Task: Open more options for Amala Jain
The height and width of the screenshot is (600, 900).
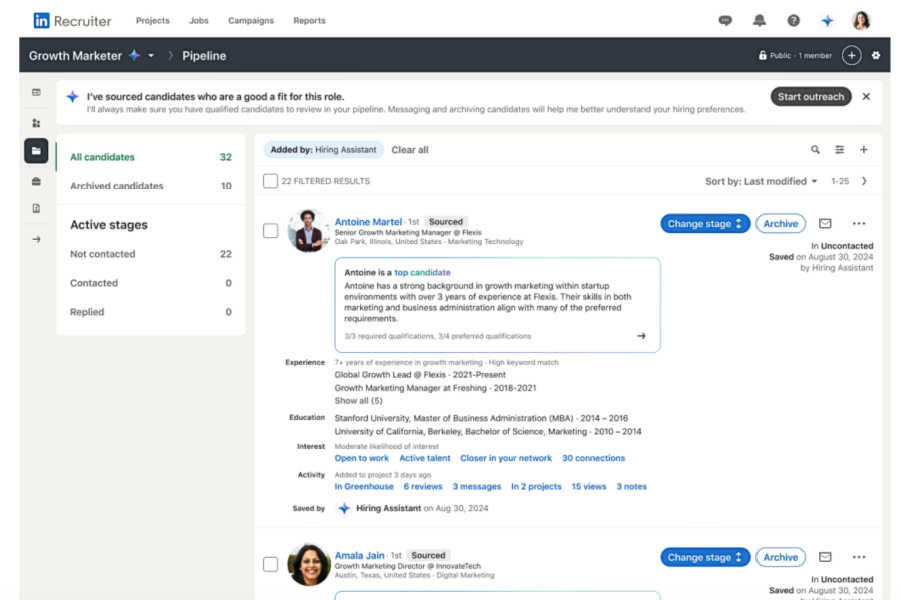Action: pyautogui.click(x=859, y=557)
